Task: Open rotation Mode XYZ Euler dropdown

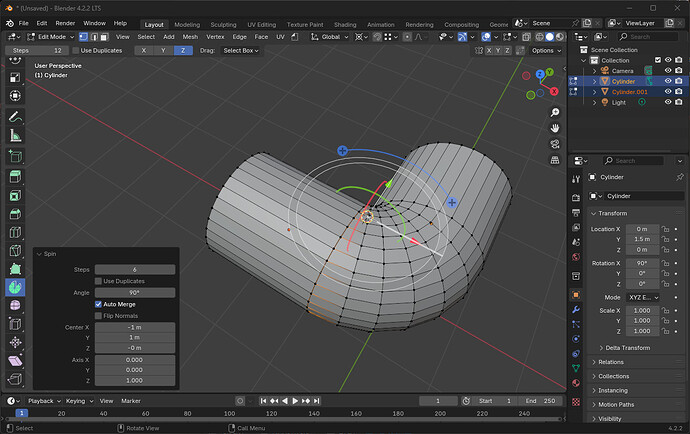Action: coord(643,298)
